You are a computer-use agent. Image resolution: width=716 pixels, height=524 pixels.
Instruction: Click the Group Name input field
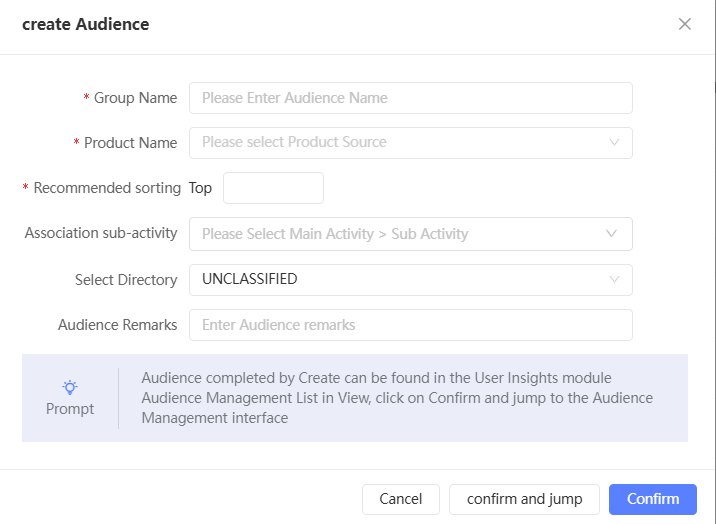[411, 98]
